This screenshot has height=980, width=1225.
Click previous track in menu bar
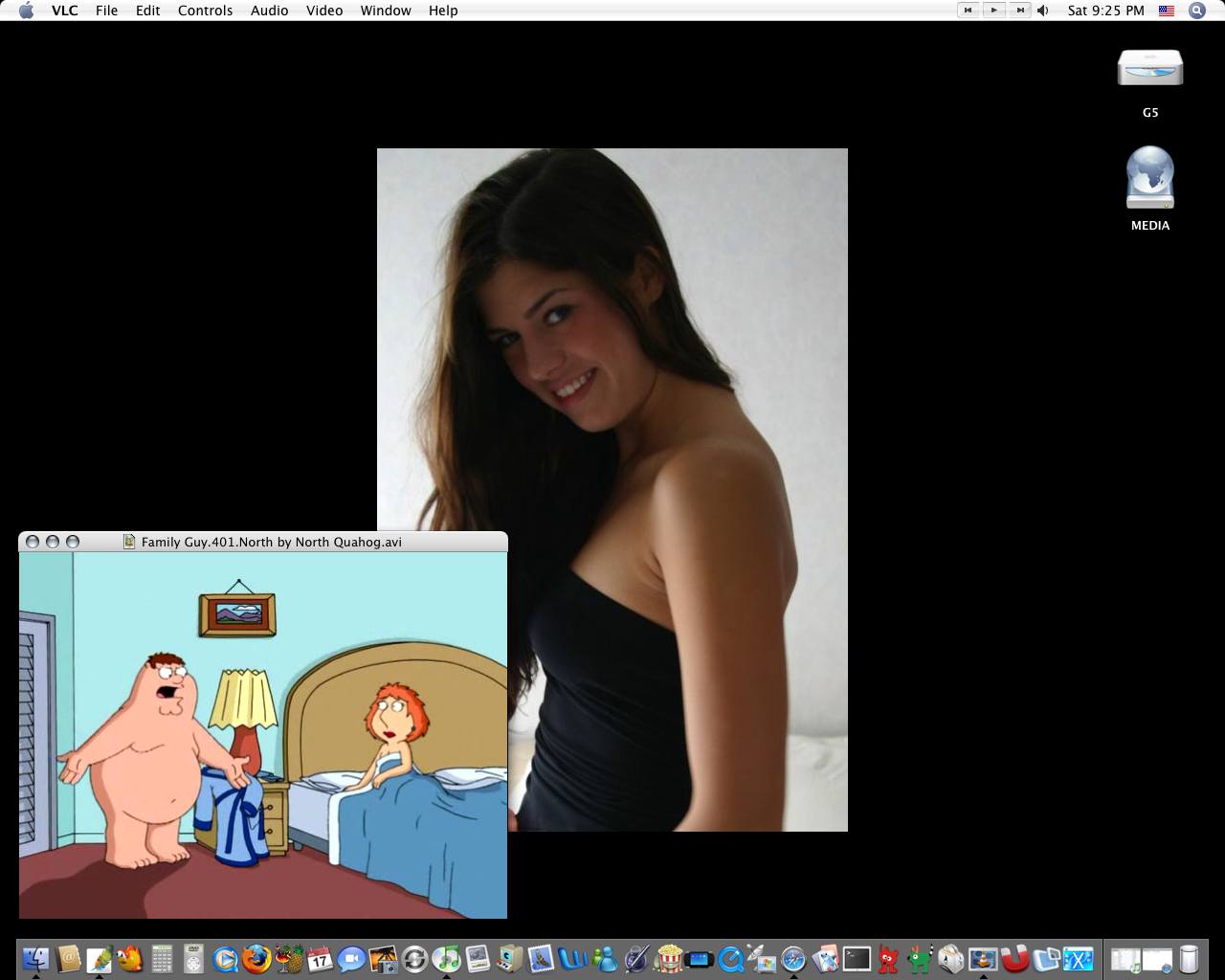pos(968,11)
